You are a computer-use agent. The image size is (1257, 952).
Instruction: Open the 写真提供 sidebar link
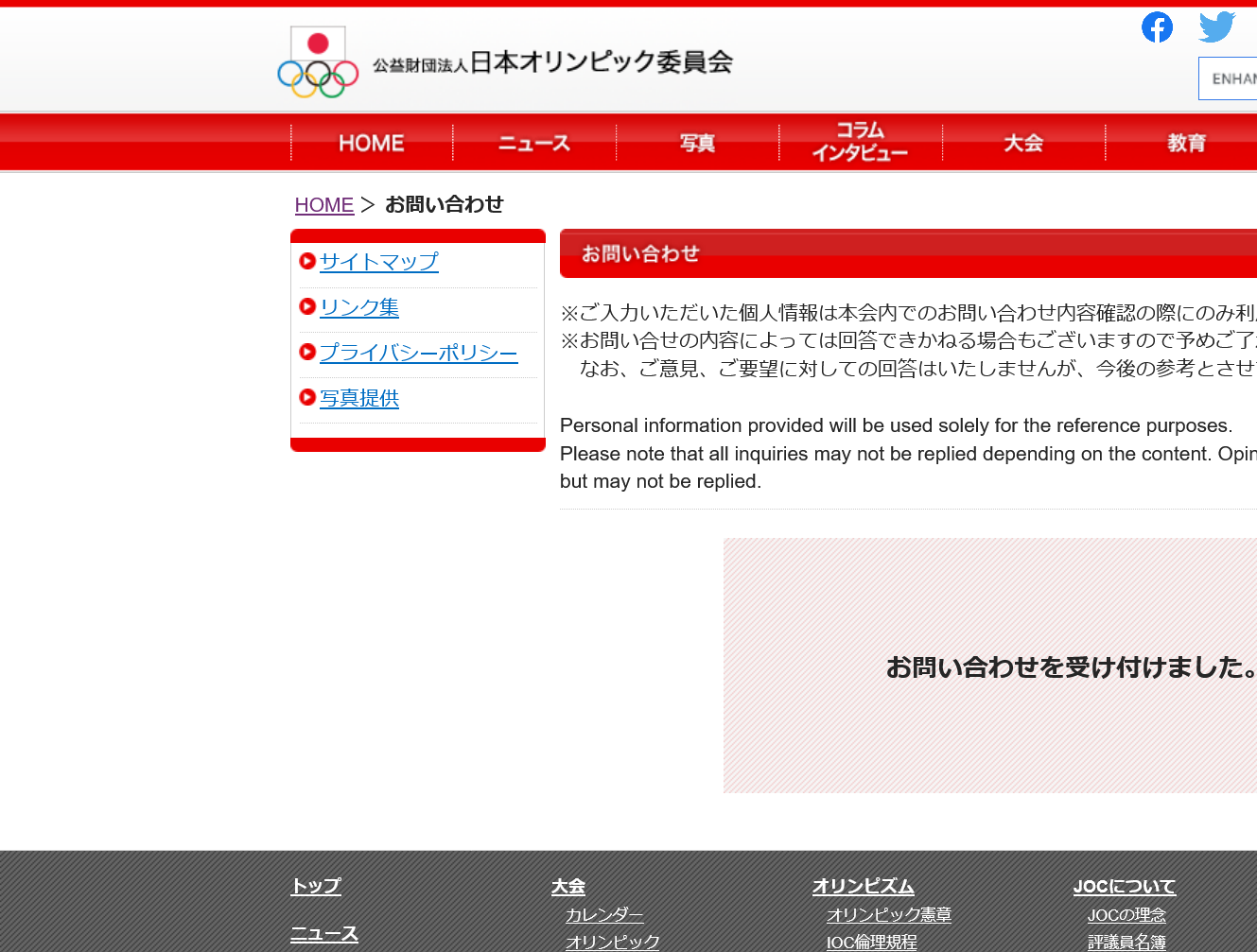(x=359, y=398)
